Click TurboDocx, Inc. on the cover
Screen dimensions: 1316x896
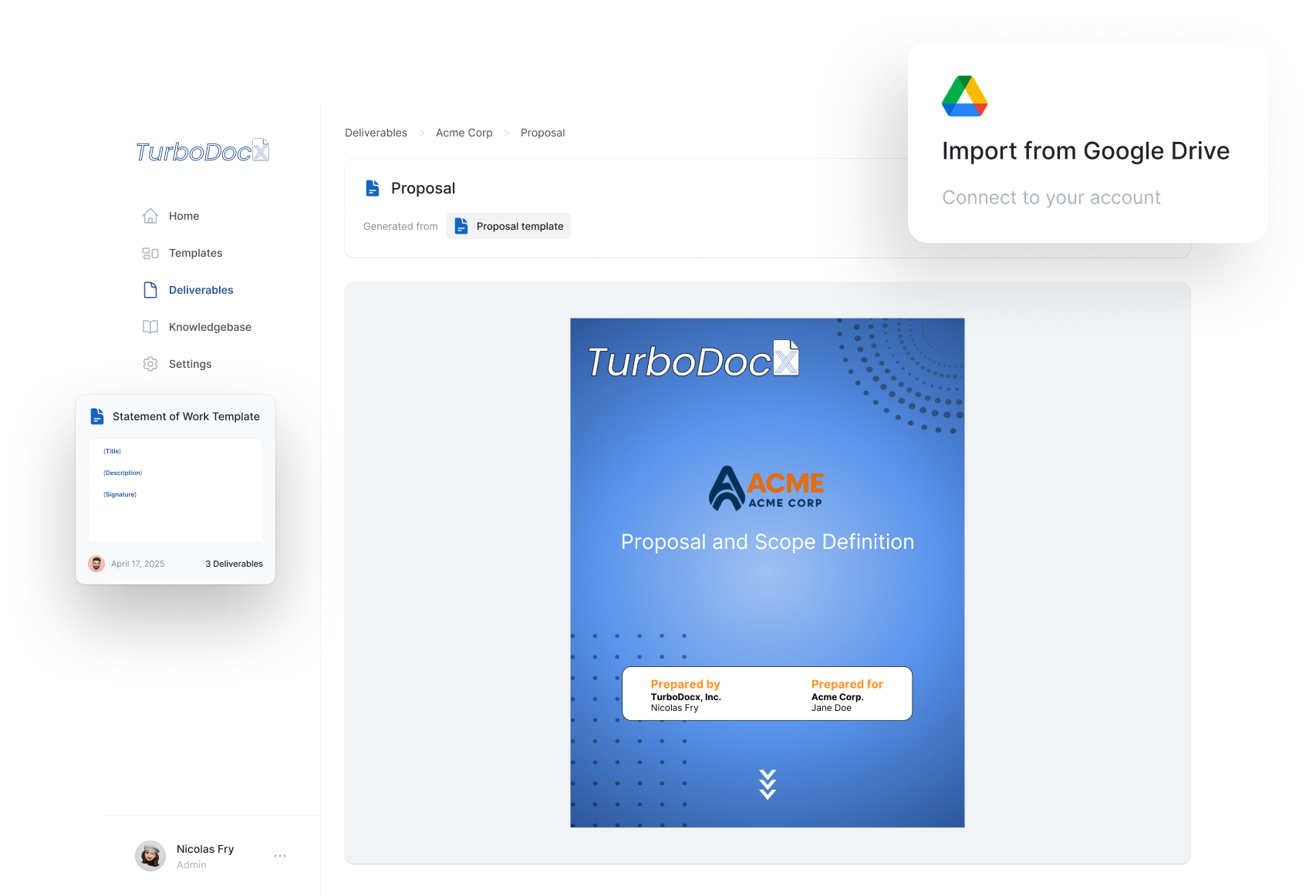pos(686,697)
